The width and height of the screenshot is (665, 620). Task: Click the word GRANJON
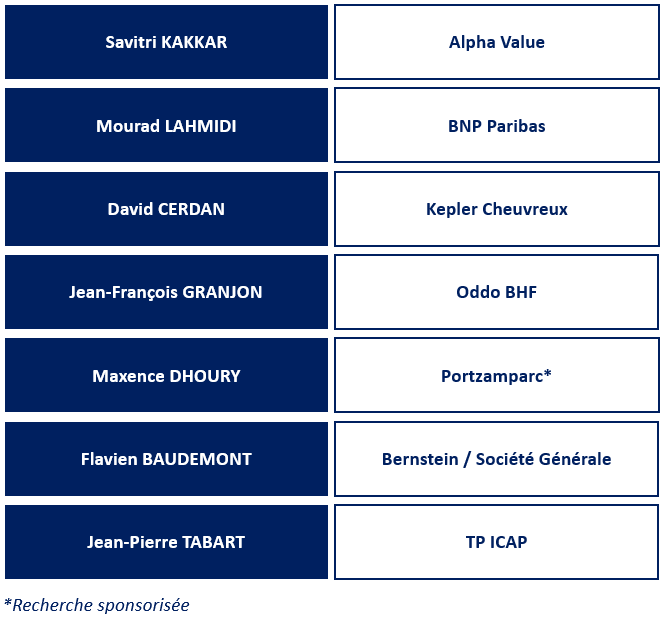pyautogui.click(x=222, y=292)
